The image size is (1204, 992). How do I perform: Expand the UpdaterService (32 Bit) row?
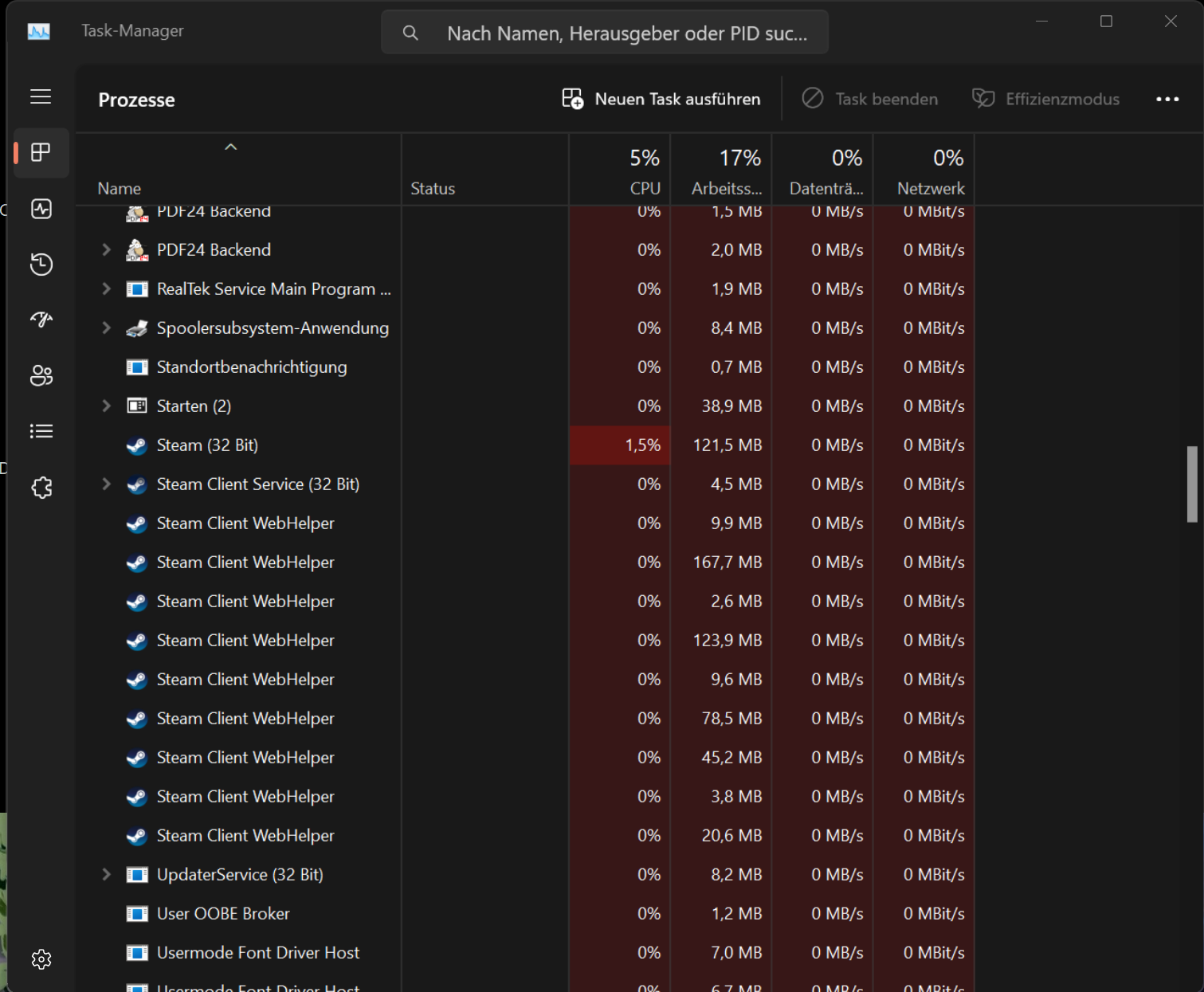[106, 875]
